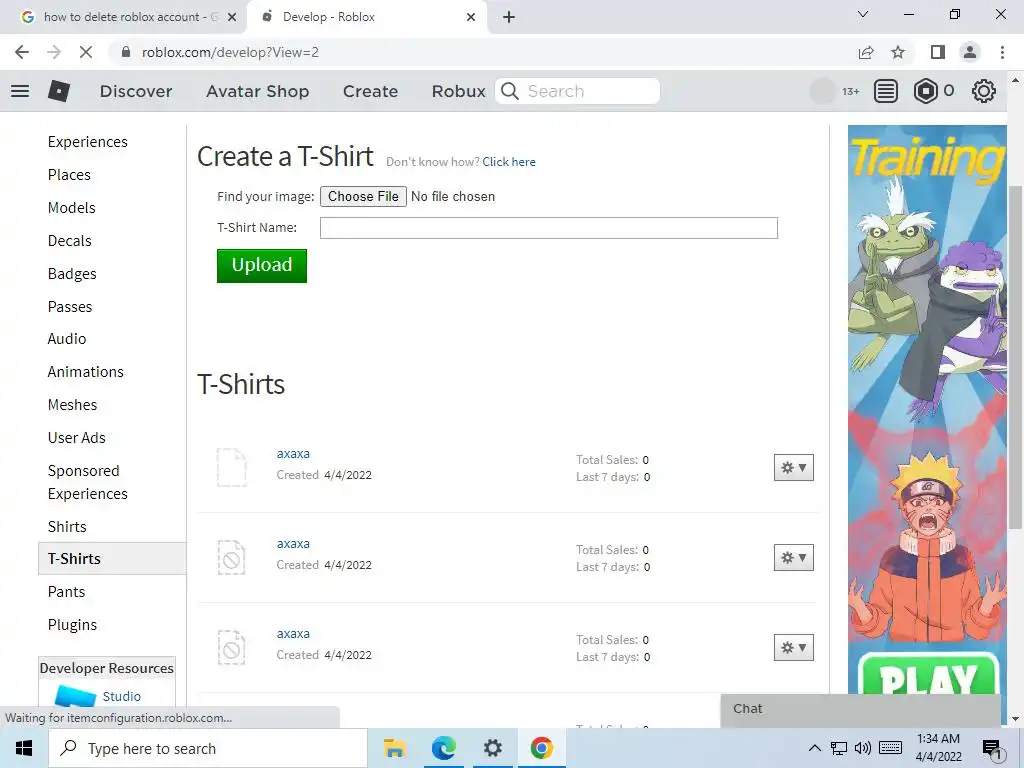Focus the T-Shirt Name input field
This screenshot has width=1024, height=768.
[x=549, y=228]
